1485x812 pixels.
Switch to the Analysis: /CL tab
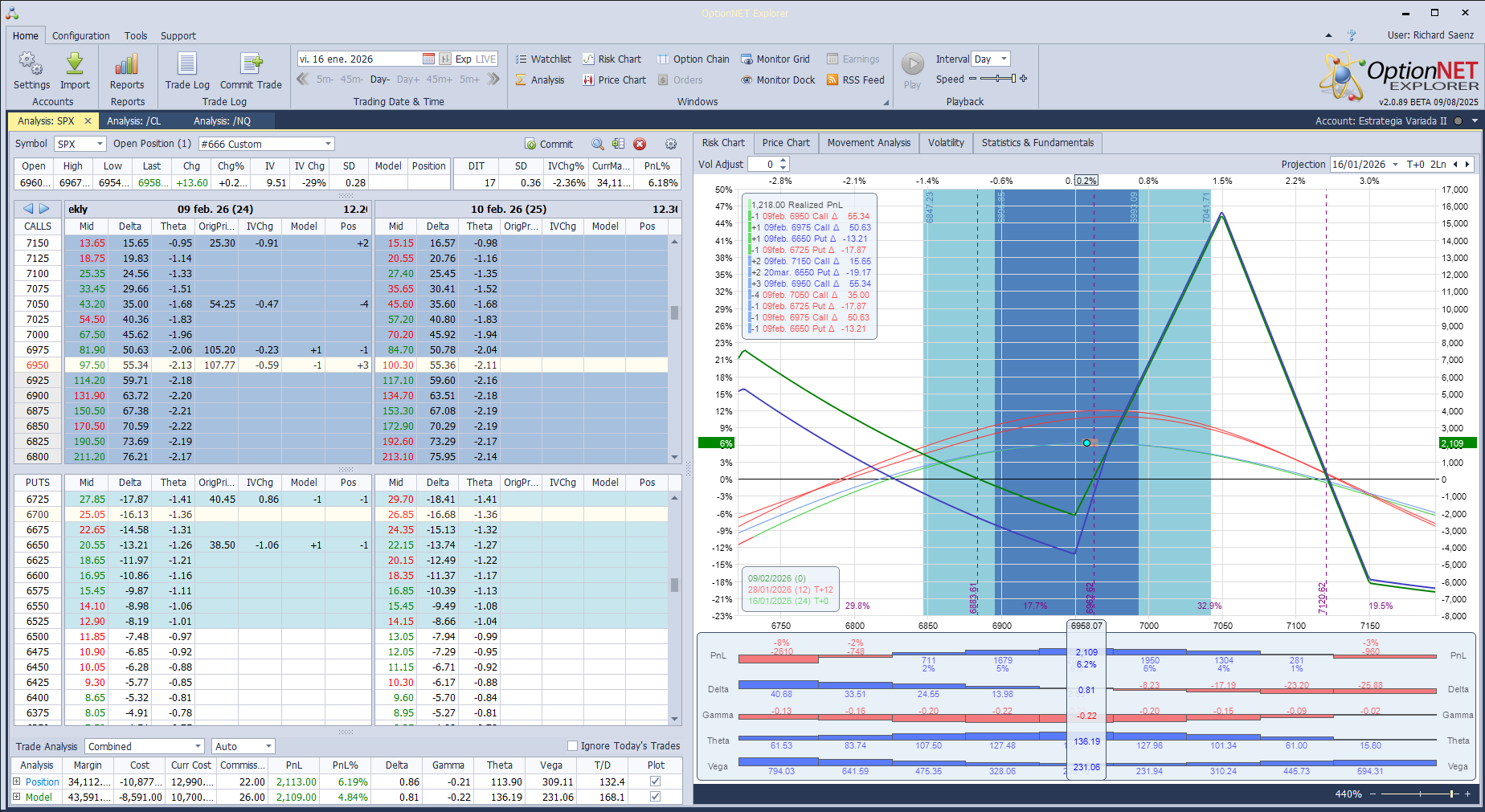pos(133,121)
